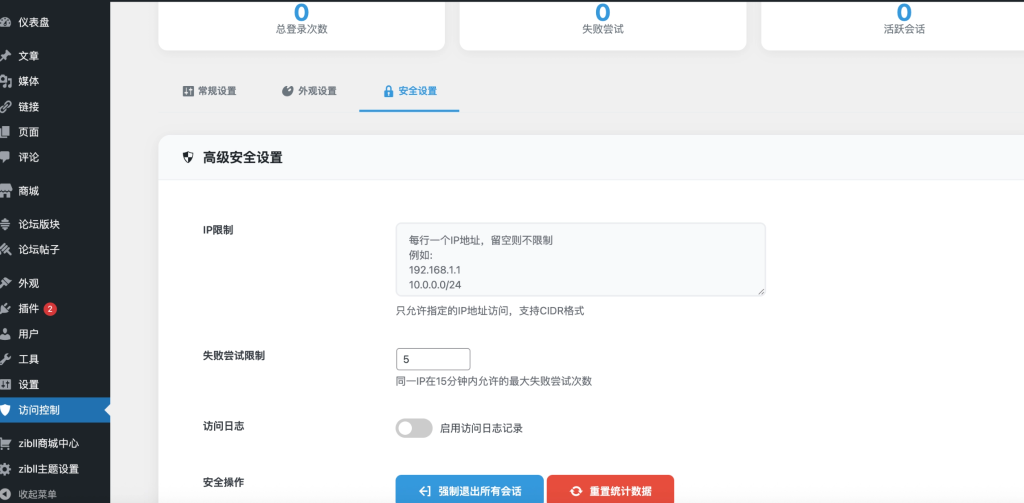Click the IP限制 field label
Viewport: 1024px width, 503px height.
coord(218,230)
